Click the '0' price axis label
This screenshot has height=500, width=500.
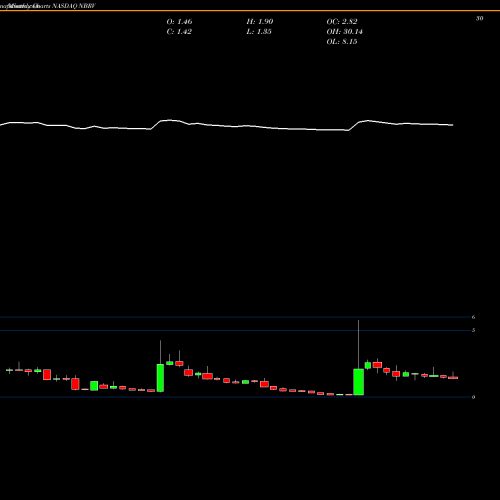473,397
